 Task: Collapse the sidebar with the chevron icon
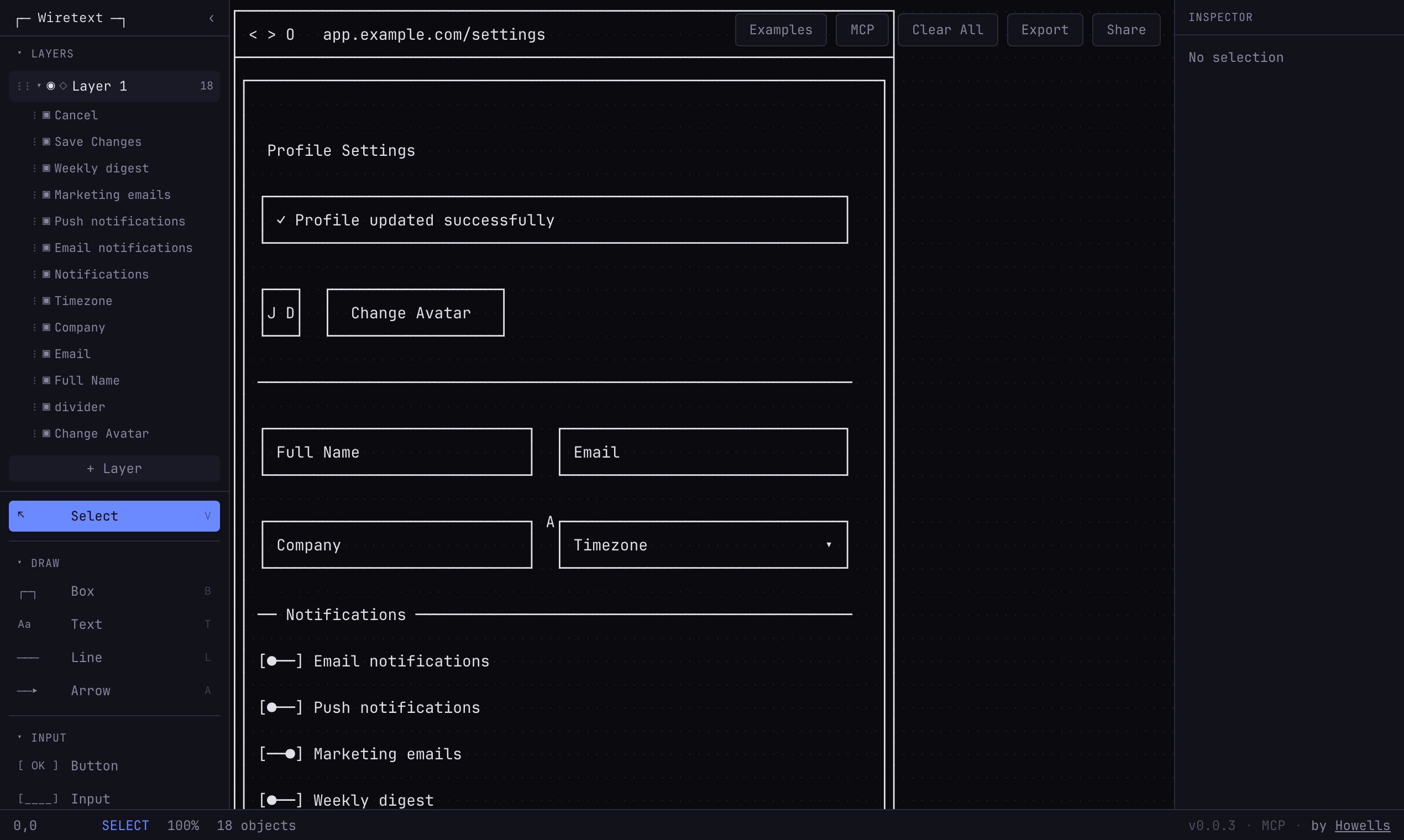tap(211, 18)
